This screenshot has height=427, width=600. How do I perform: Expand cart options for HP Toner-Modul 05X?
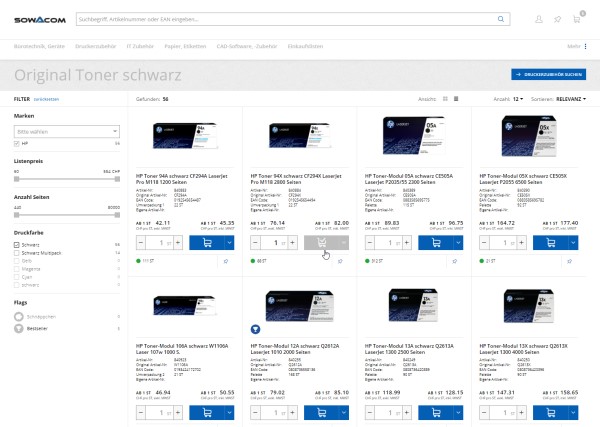tap(573, 243)
